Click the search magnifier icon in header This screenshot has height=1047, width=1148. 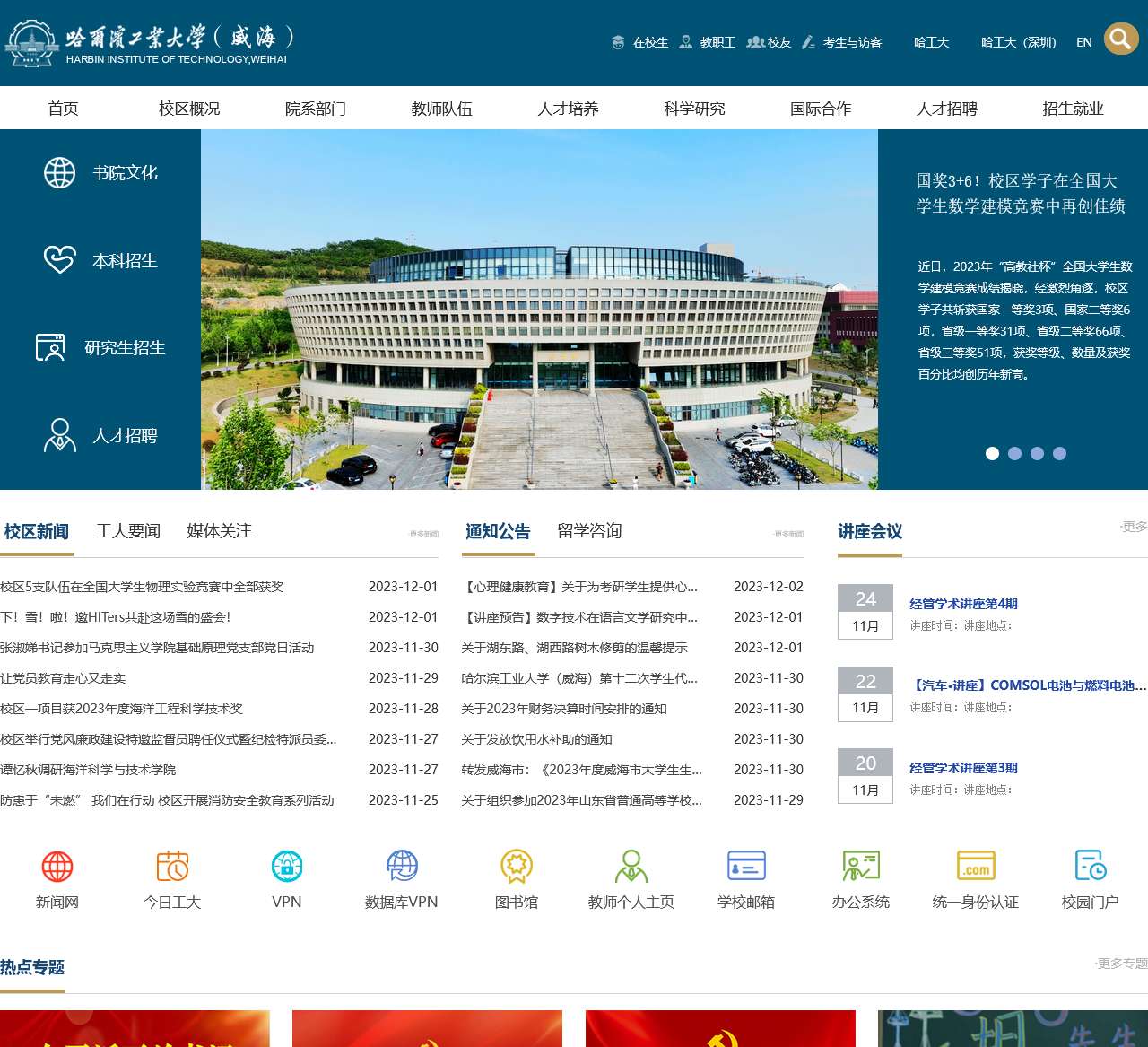pos(1120,39)
